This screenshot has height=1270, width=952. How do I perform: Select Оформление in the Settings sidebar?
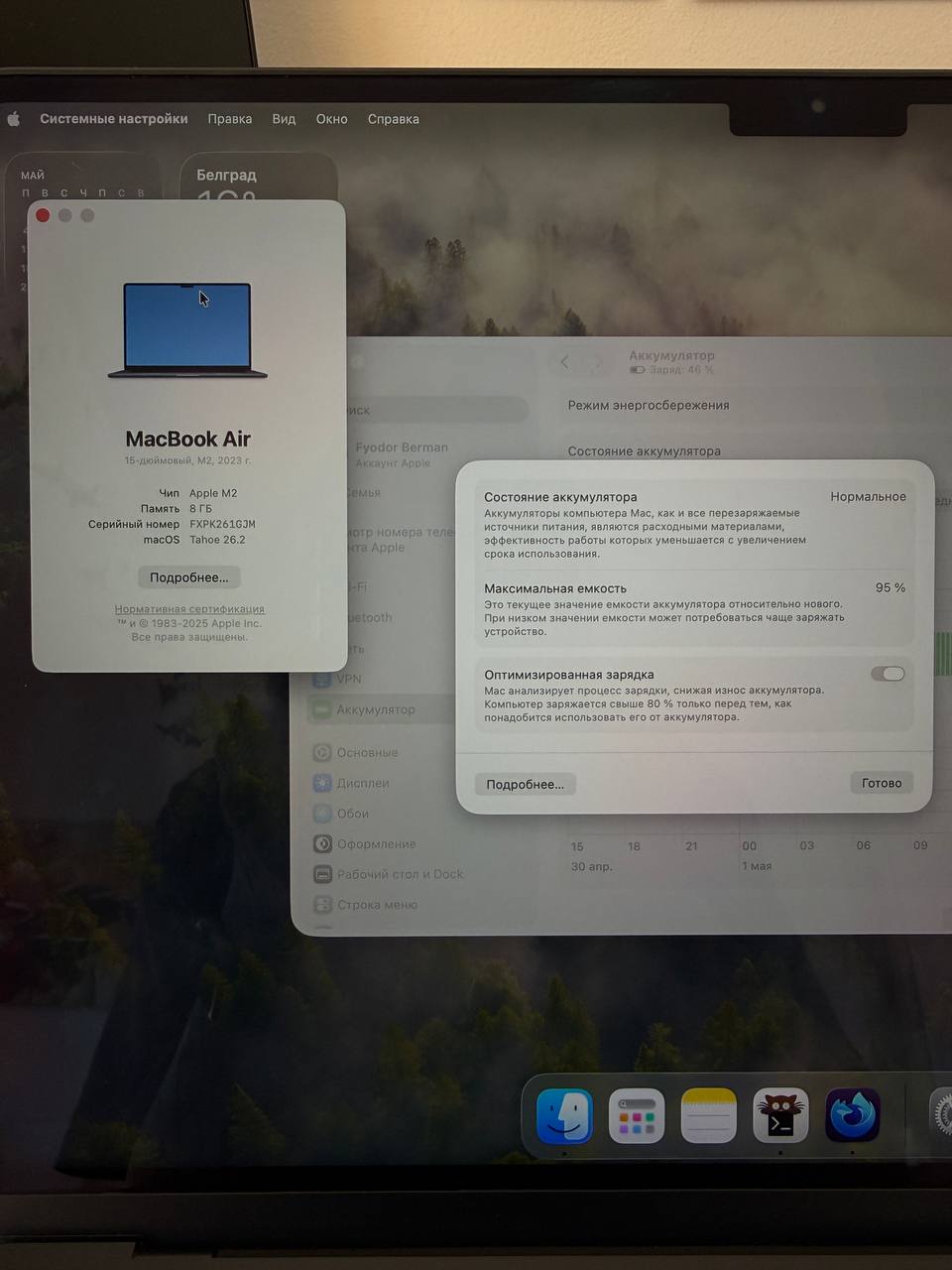click(x=365, y=844)
